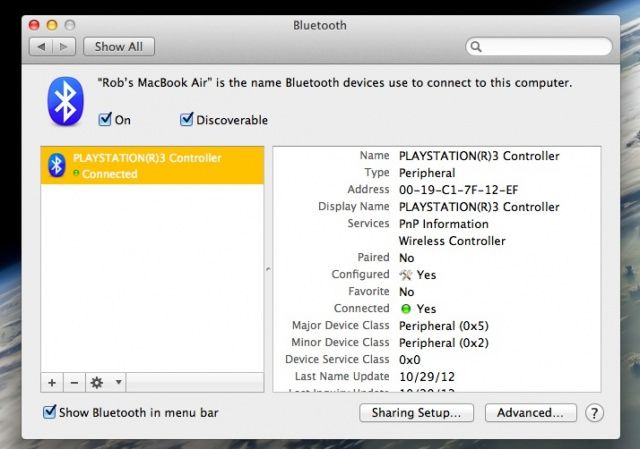Click the Rob's MacBook Air name description text
640x449 pixels.
335,83
